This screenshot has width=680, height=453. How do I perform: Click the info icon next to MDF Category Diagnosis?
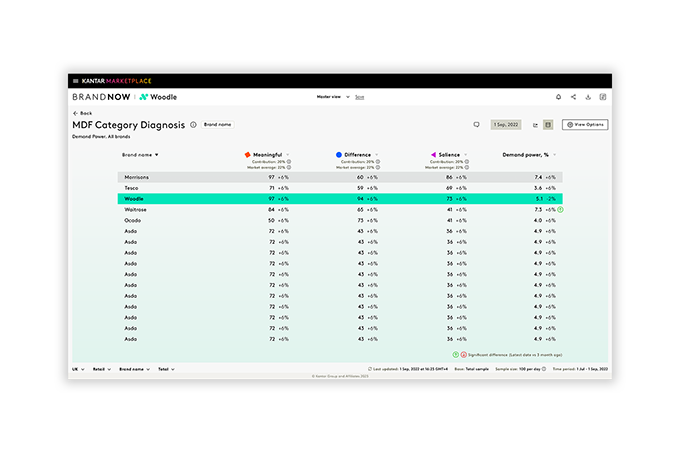[193, 125]
